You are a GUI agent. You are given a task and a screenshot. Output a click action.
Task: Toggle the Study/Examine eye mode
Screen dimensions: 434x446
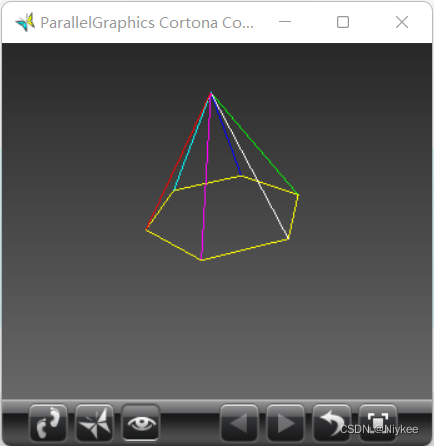click(x=141, y=423)
